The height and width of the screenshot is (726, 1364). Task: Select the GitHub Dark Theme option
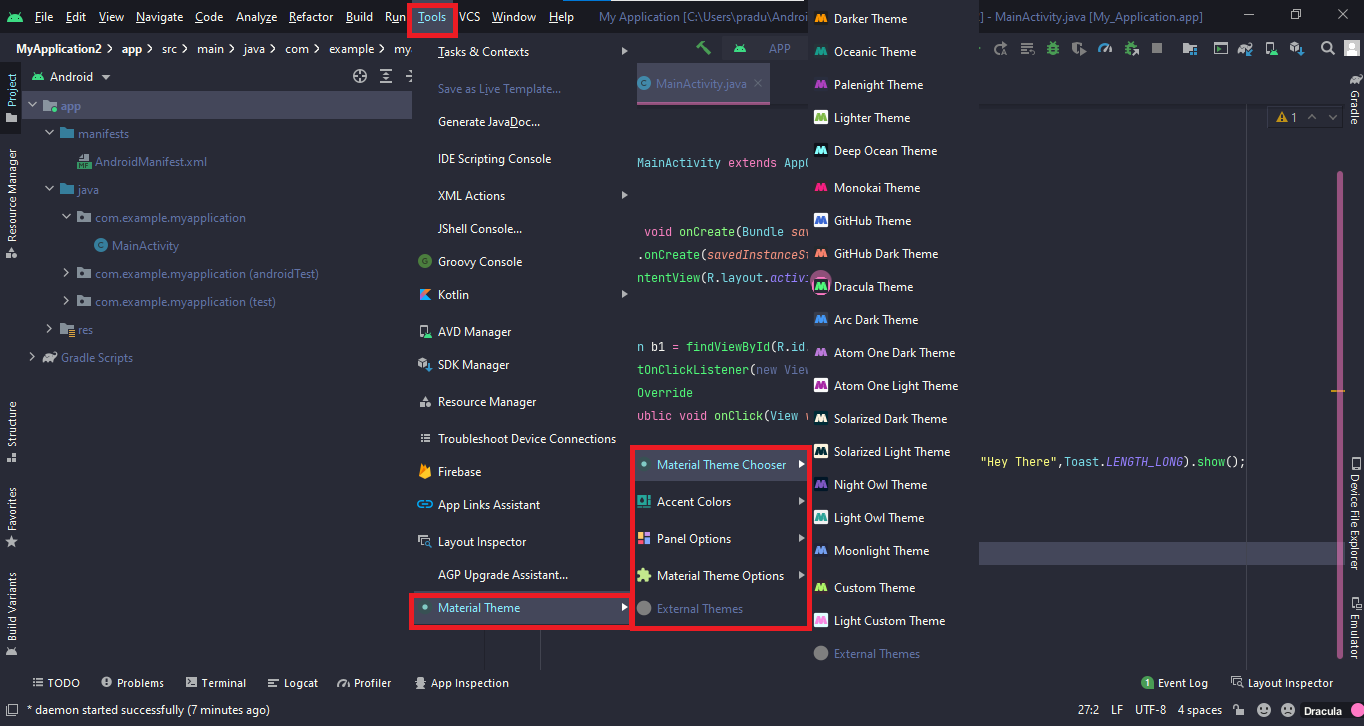pyautogui.click(x=893, y=254)
